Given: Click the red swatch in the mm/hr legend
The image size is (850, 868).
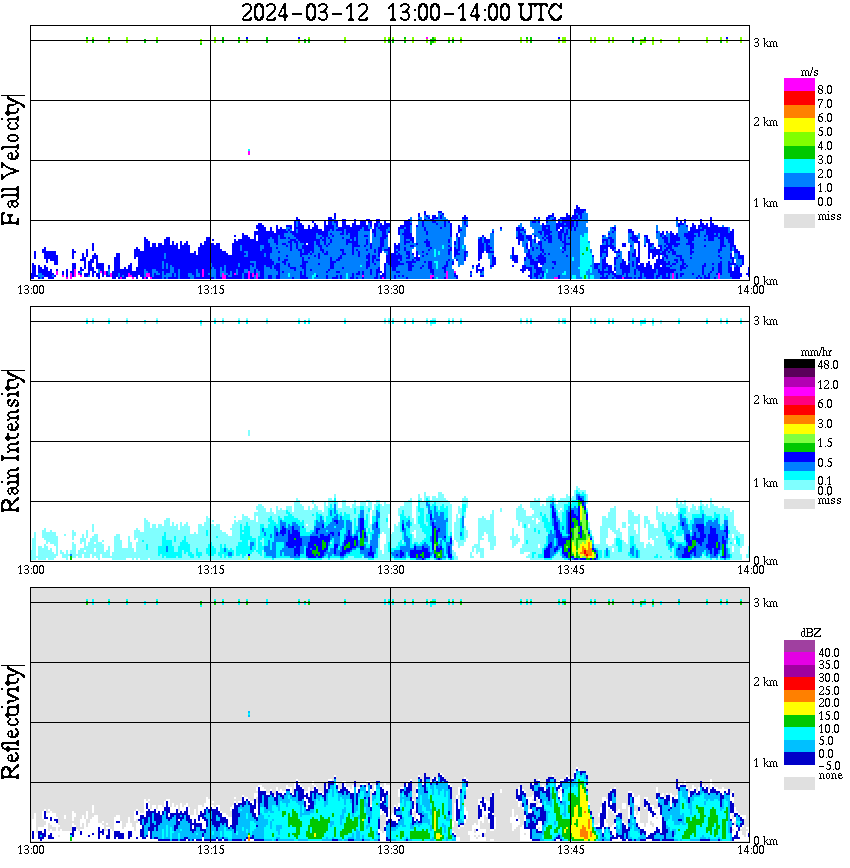Looking at the screenshot, I should point(799,410).
